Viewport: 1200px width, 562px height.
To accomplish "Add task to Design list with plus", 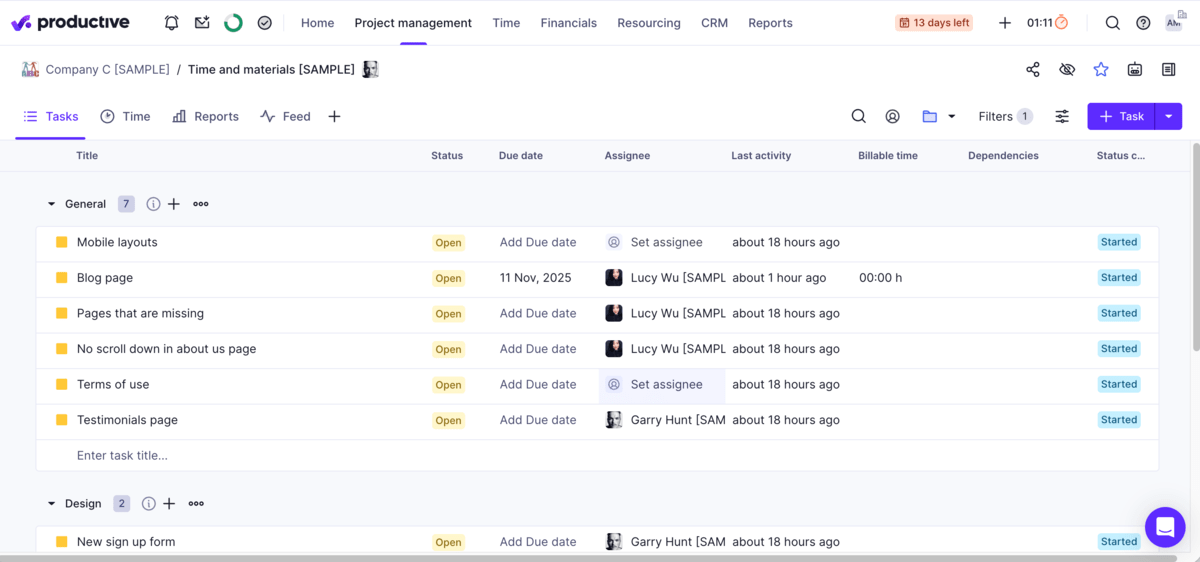I will tap(169, 504).
